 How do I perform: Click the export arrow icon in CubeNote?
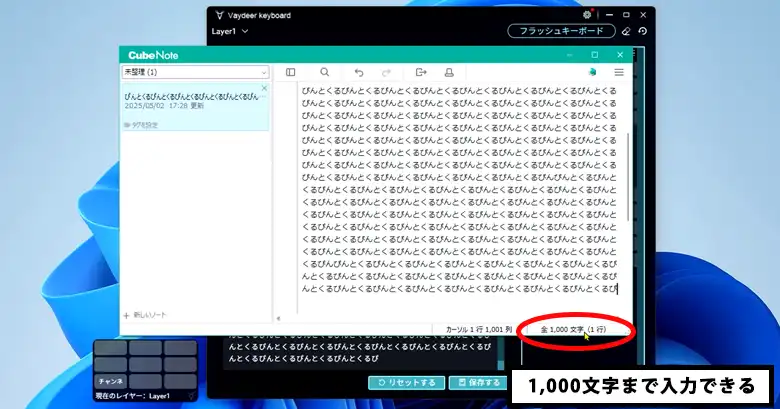(421, 73)
